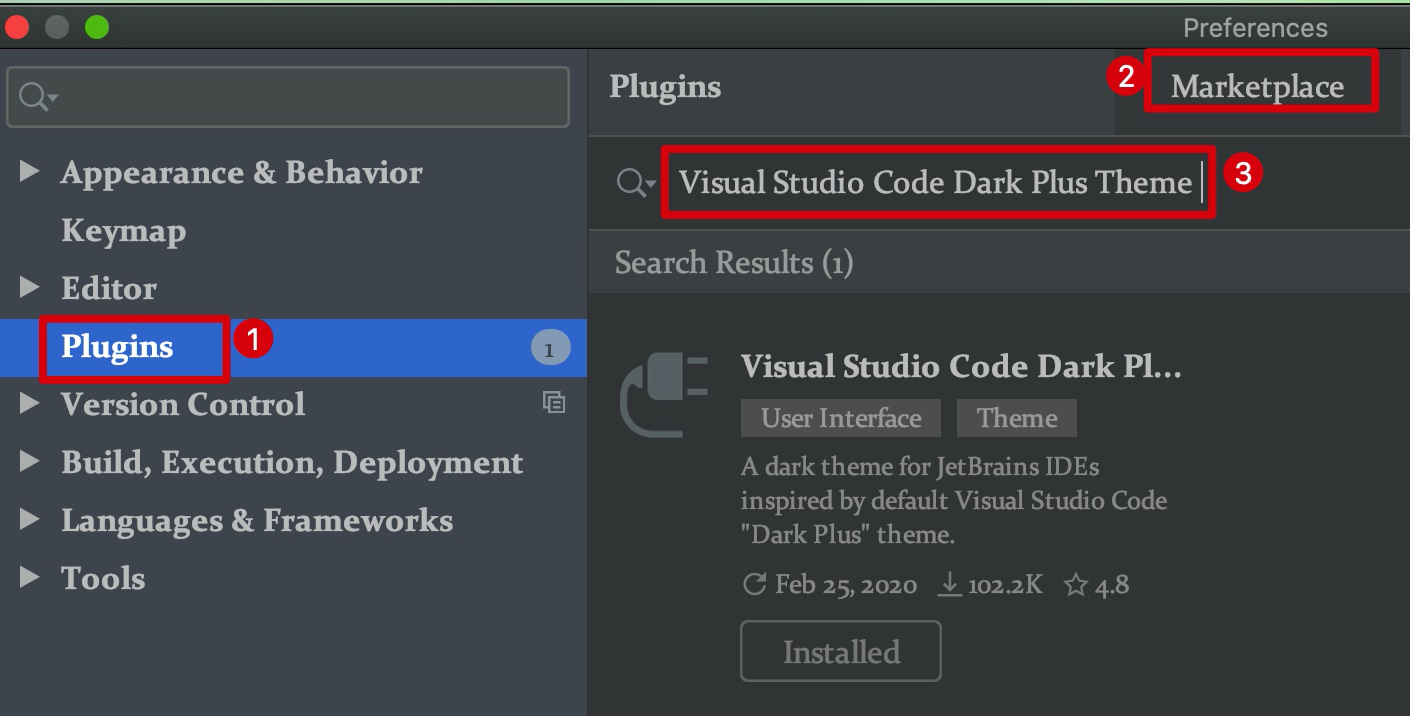Screen dimensions: 1410x716
Task: Select Plugins in the settings tree
Action: [117, 347]
